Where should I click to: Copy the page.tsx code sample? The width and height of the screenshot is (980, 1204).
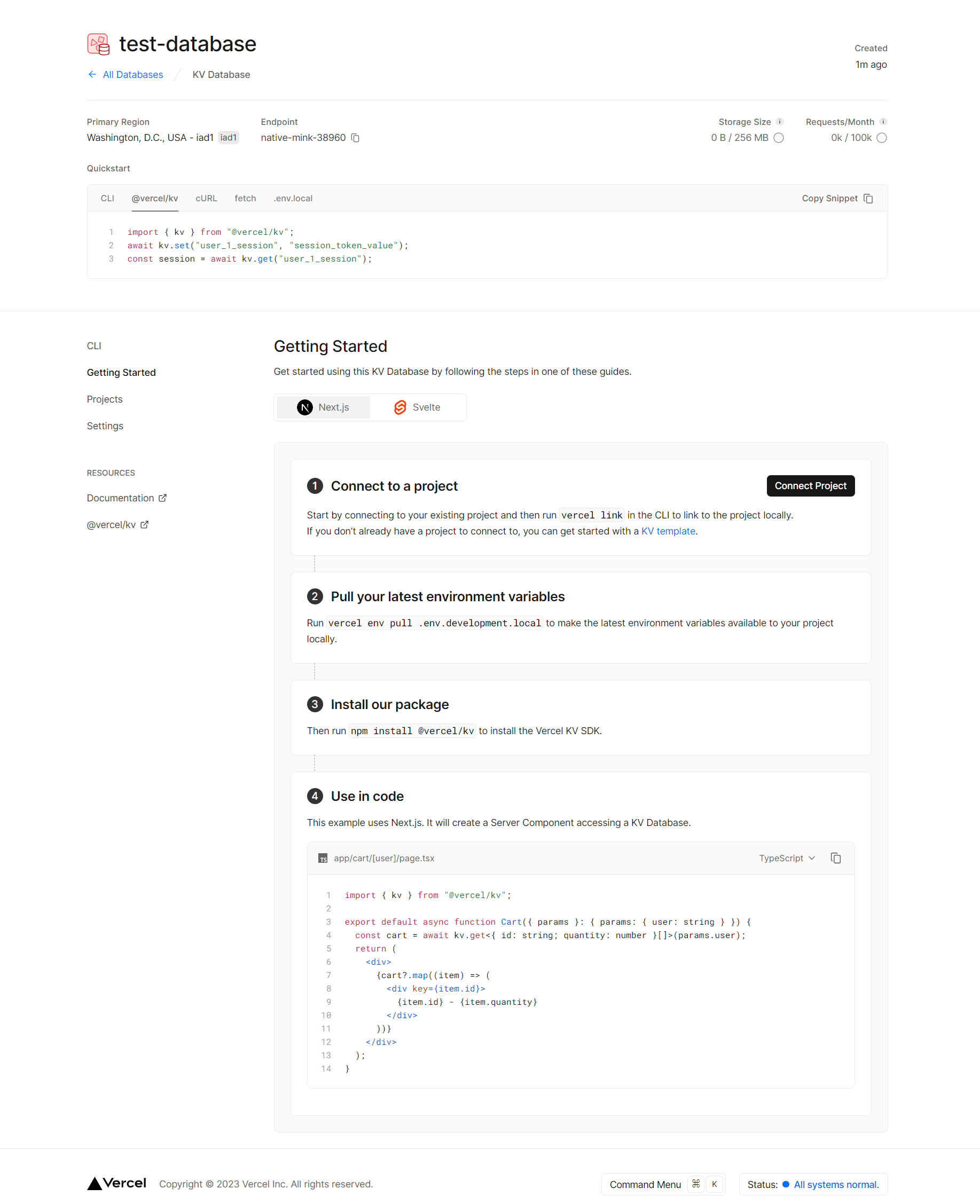point(835,858)
